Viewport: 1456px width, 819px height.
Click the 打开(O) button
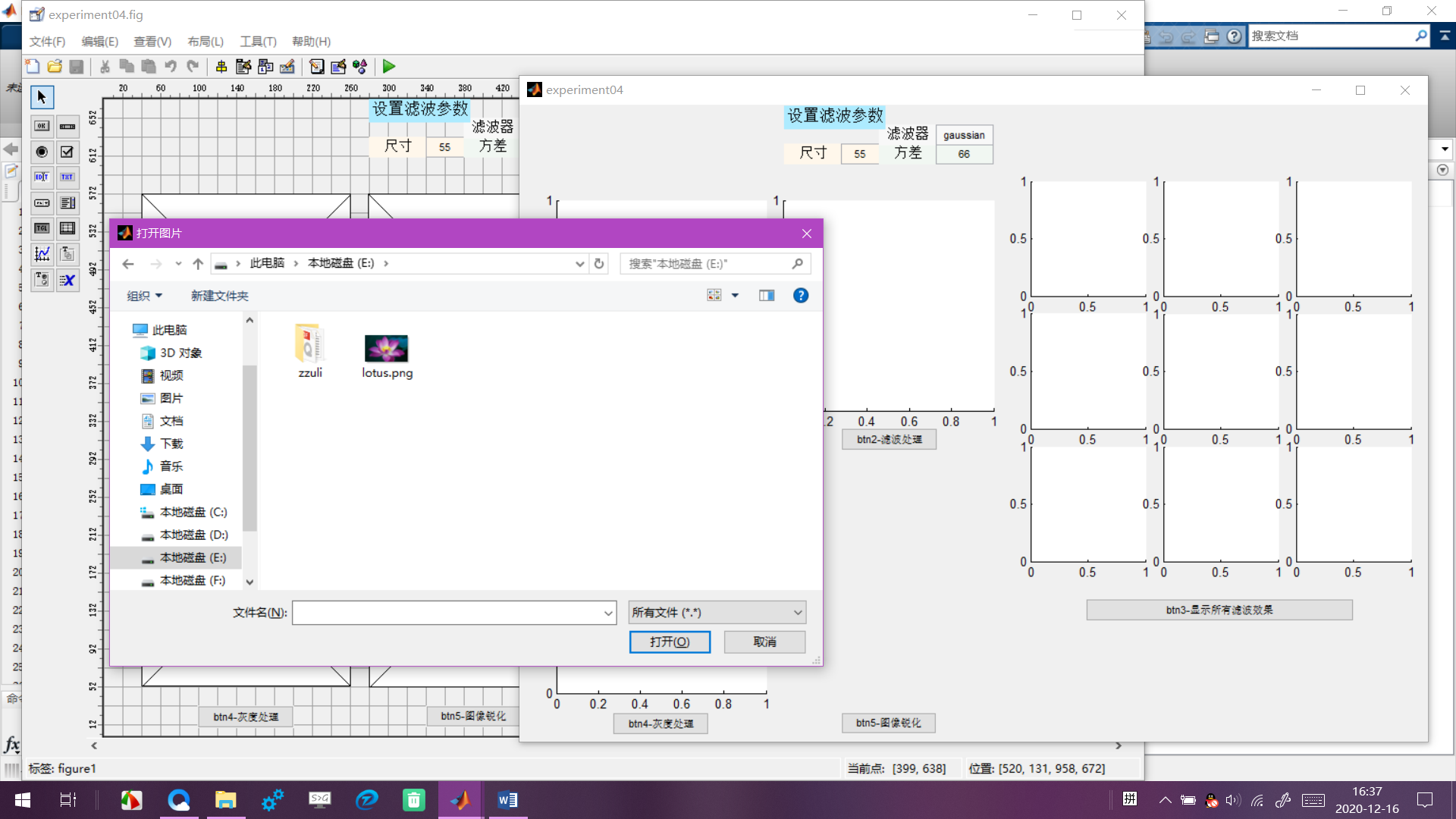pos(670,642)
